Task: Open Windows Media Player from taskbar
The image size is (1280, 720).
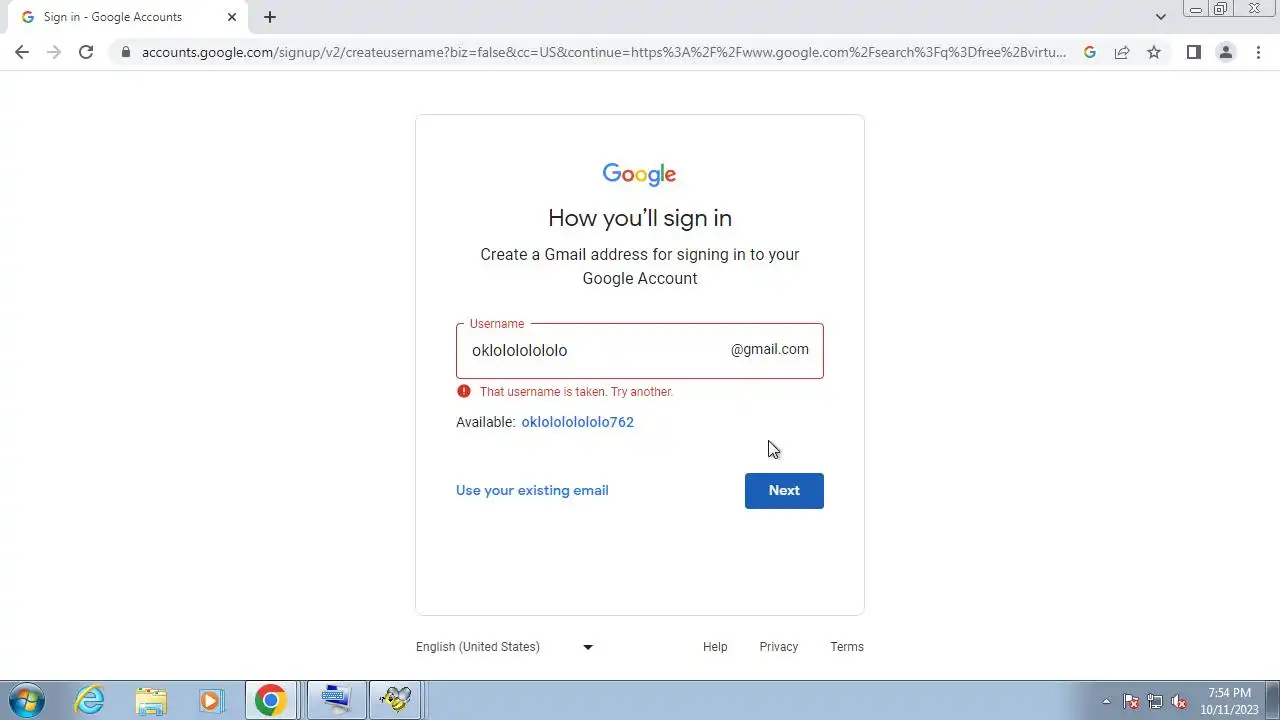Action: click(211, 700)
